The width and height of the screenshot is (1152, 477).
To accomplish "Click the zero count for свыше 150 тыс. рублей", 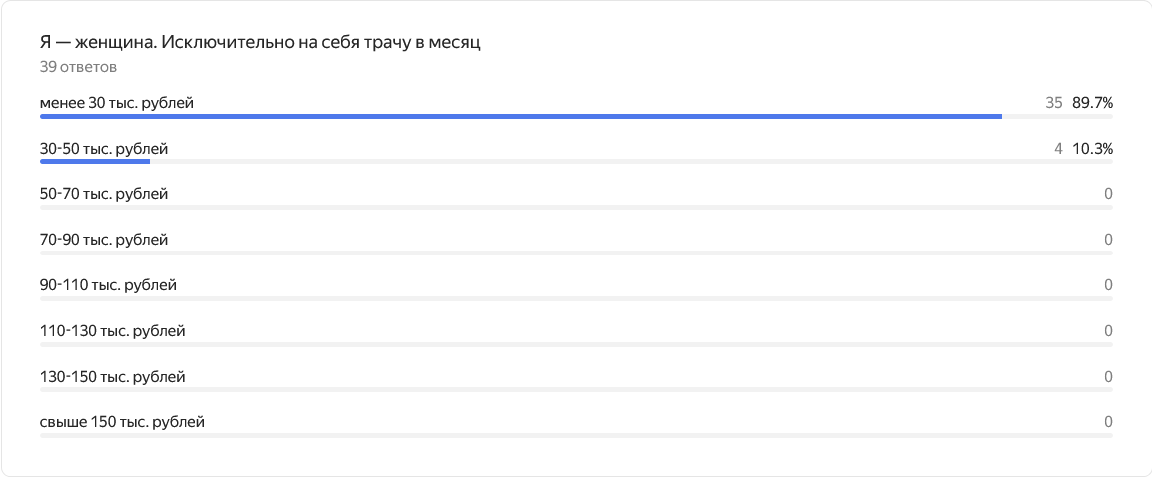I will tap(1109, 423).
